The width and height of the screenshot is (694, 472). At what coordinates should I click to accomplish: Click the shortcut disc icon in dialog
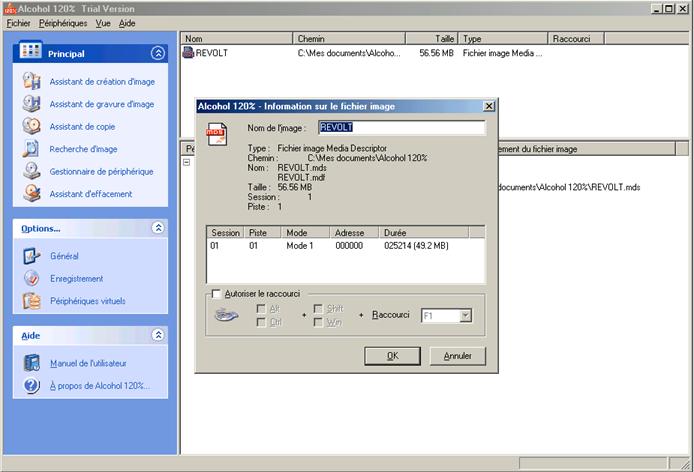click(x=226, y=315)
